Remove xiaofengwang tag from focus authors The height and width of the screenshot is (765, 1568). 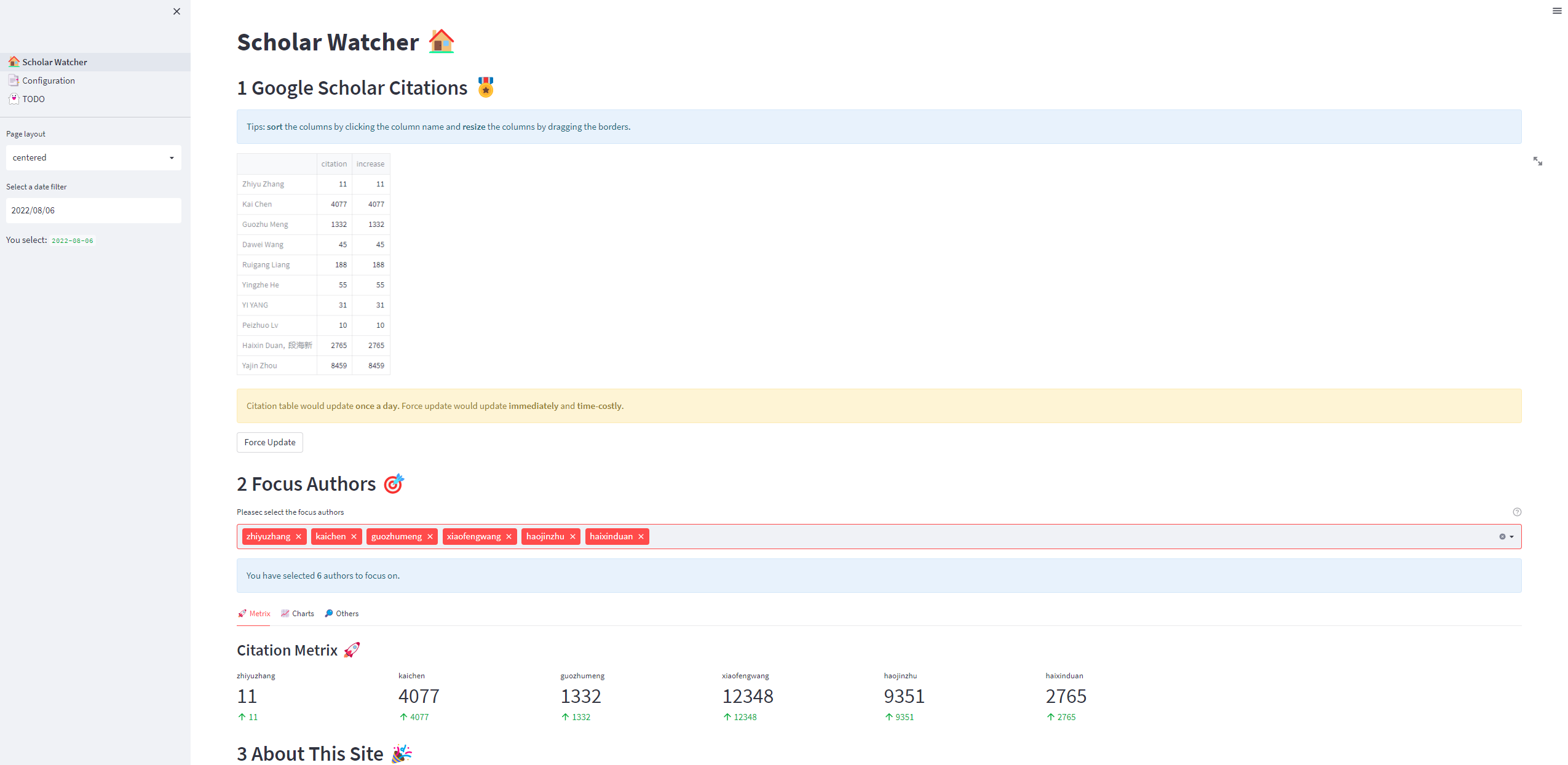tap(509, 536)
